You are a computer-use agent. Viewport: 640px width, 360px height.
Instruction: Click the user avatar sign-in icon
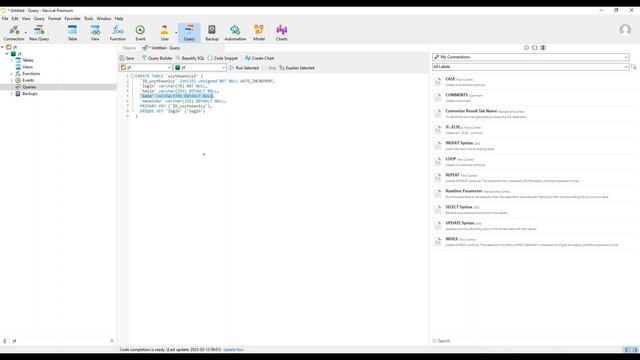coord(625,30)
